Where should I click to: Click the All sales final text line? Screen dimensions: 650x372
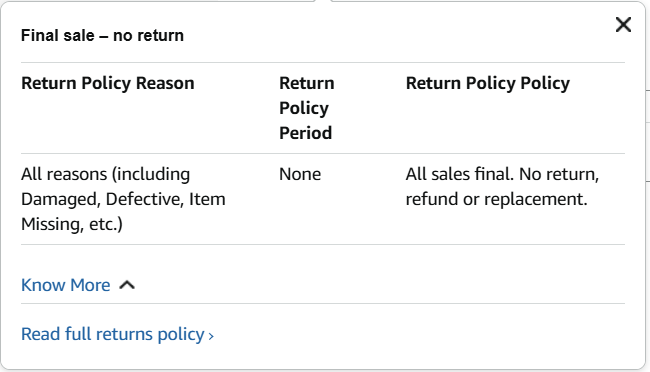pyautogui.click(x=502, y=174)
